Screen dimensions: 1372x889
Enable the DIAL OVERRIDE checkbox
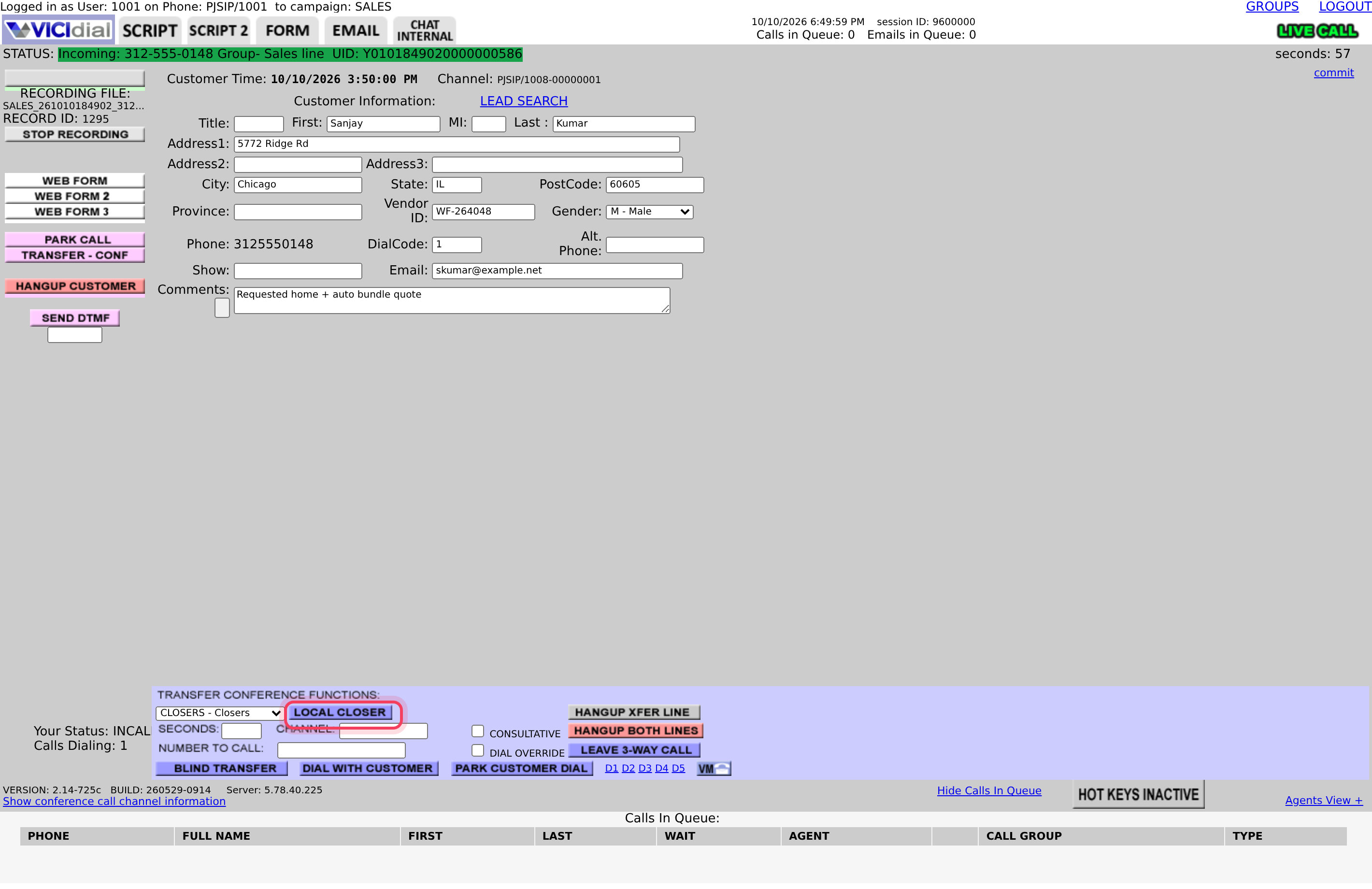477,751
